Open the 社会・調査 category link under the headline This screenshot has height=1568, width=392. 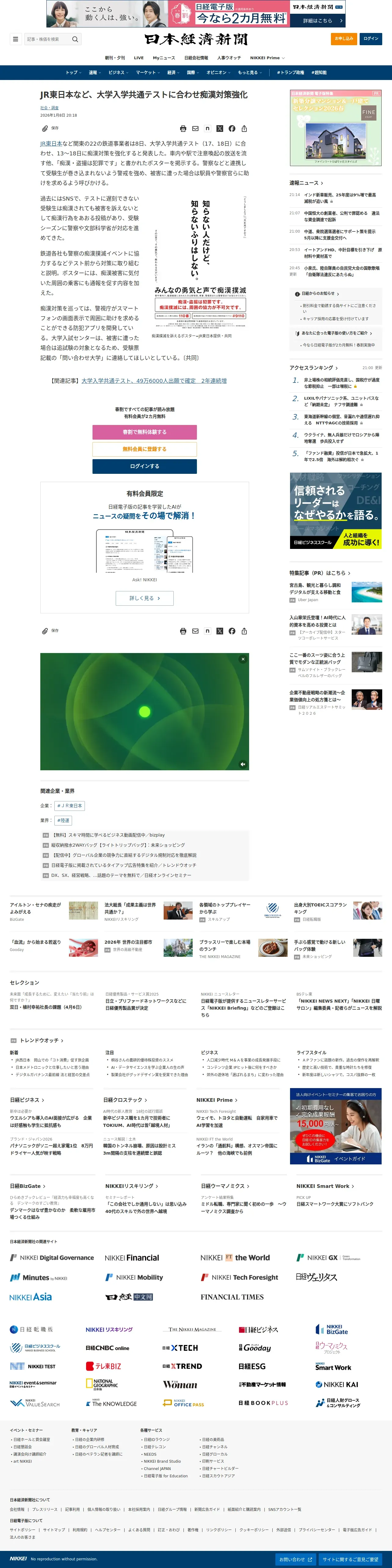[x=49, y=108]
